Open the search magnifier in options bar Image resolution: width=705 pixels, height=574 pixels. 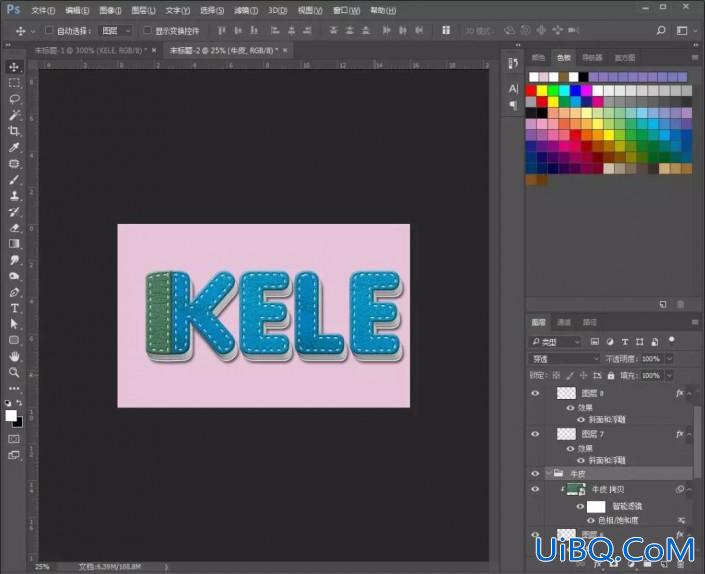(660, 31)
